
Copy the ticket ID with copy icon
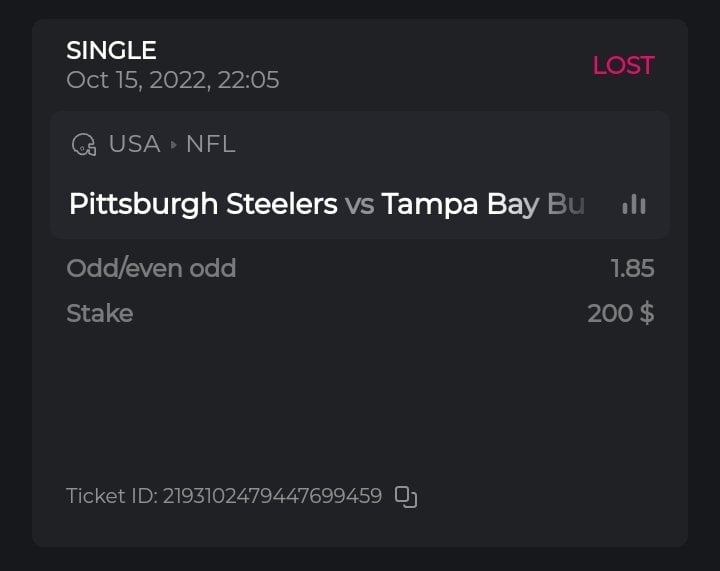pos(405,496)
